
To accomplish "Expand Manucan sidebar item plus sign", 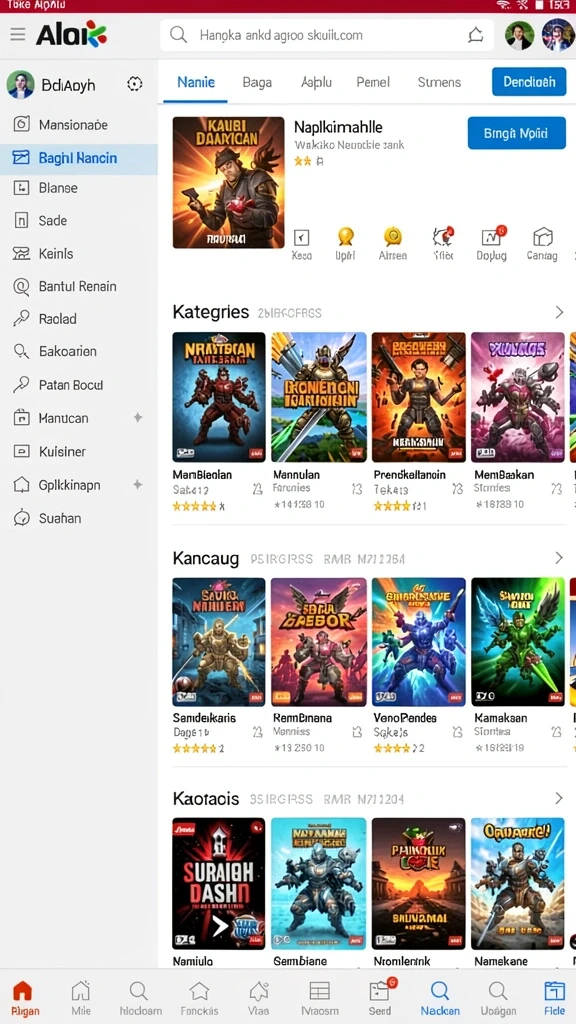I will coord(138,417).
